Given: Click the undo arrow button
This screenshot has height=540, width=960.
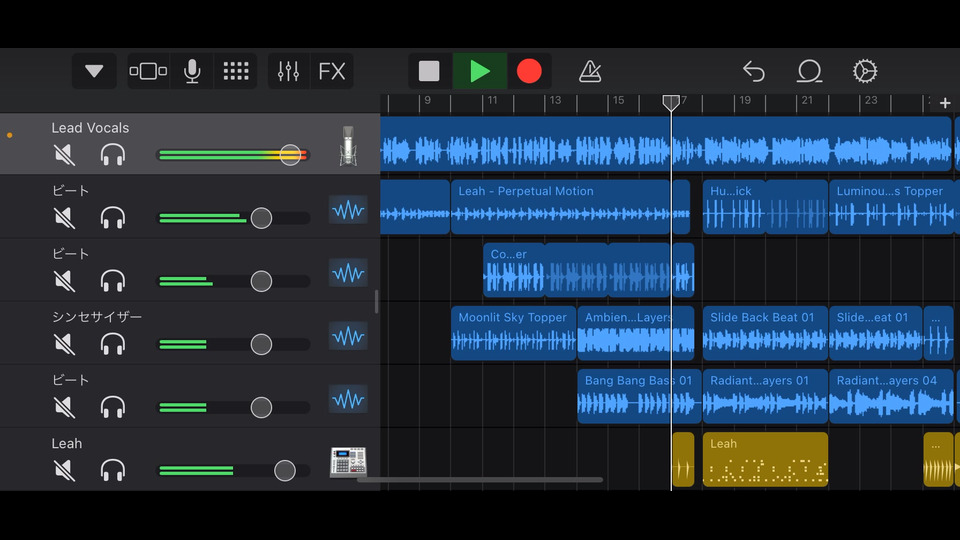Looking at the screenshot, I should [754, 72].
